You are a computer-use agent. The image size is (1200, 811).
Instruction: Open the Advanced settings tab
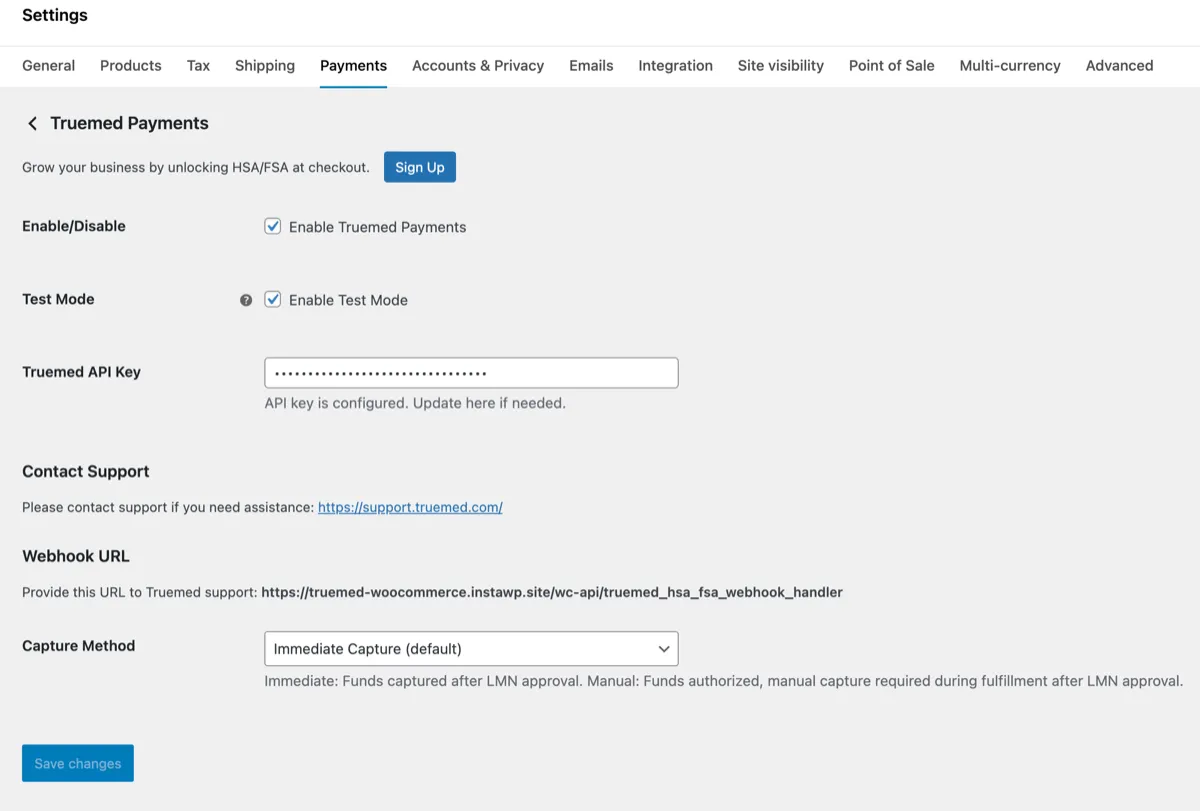[x=1119, y=65]
